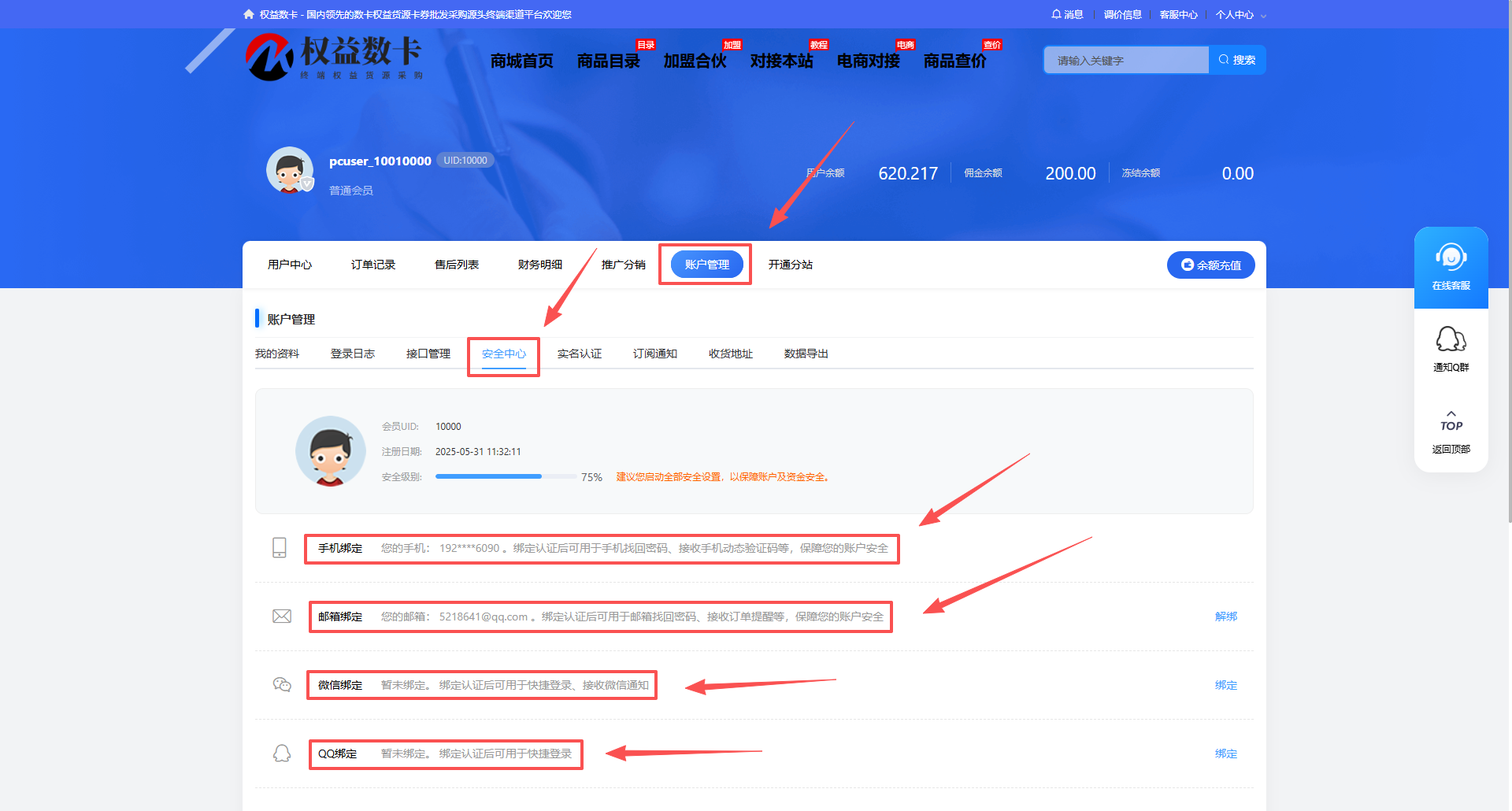
Task: Select 商品目录 in the main navigation
Action: [x=607, y=61]
